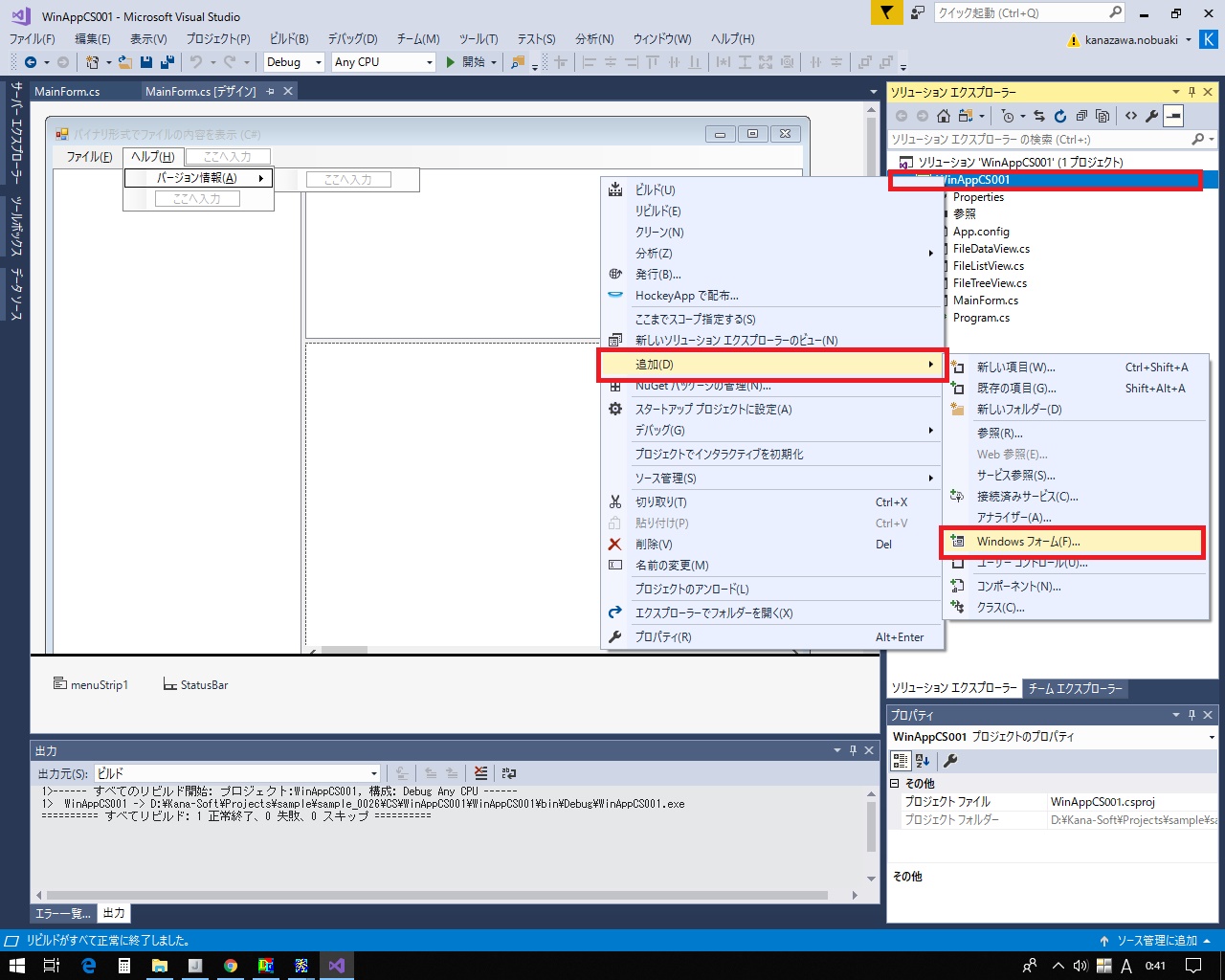Open Solution Explorer search options dropdown

[x=1212, y=140]
